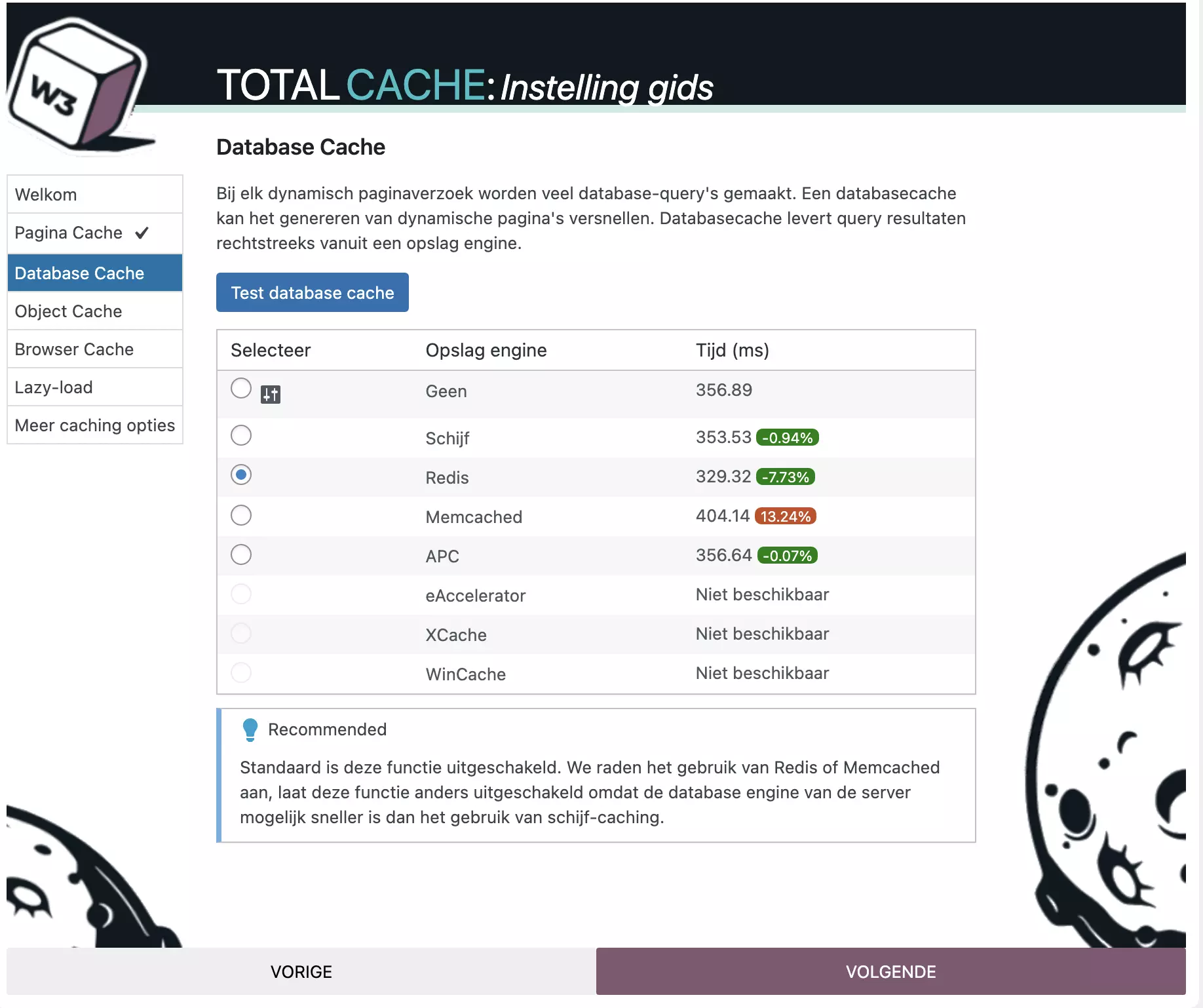Screen dimensions: 1203x1008
Task: Click the -0.94% badge for Schijf
Action: 788,438
